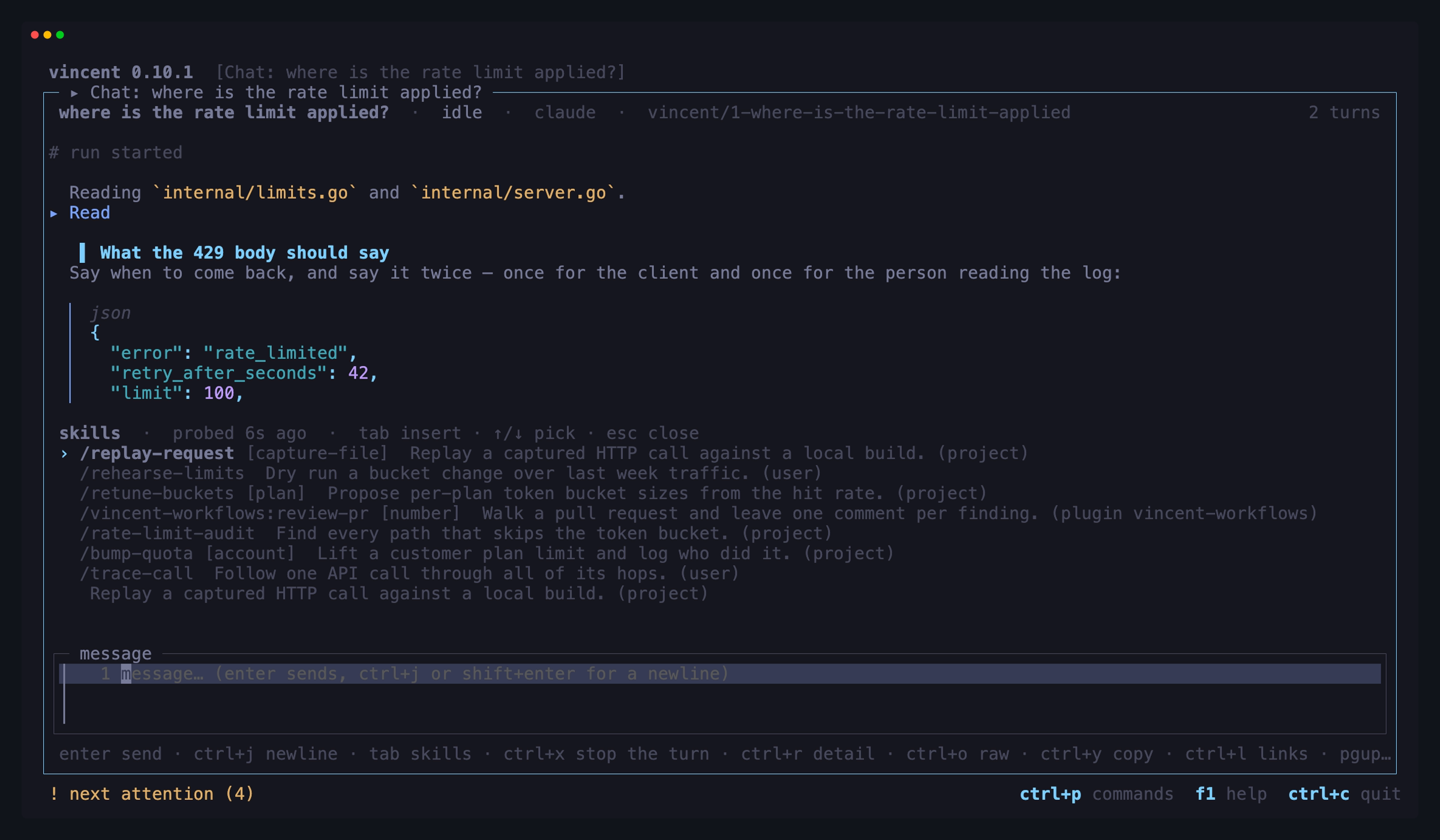Click the 'idle' status label
This screenshot has width=1440, height=840.
tap(462, 112)
